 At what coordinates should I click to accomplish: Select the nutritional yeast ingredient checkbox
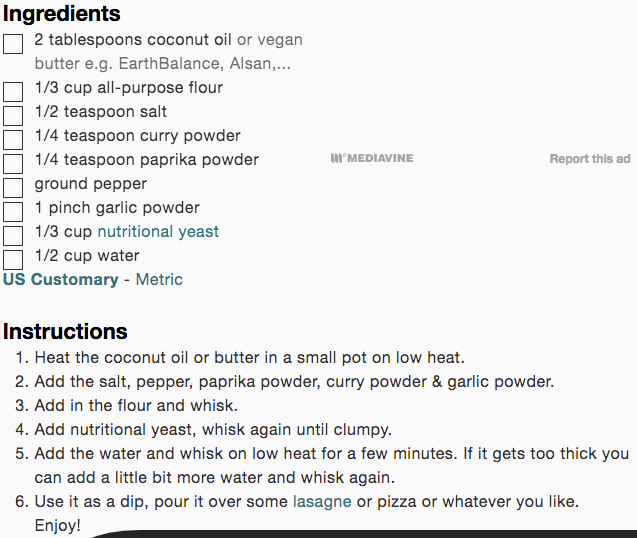point(13,236)
